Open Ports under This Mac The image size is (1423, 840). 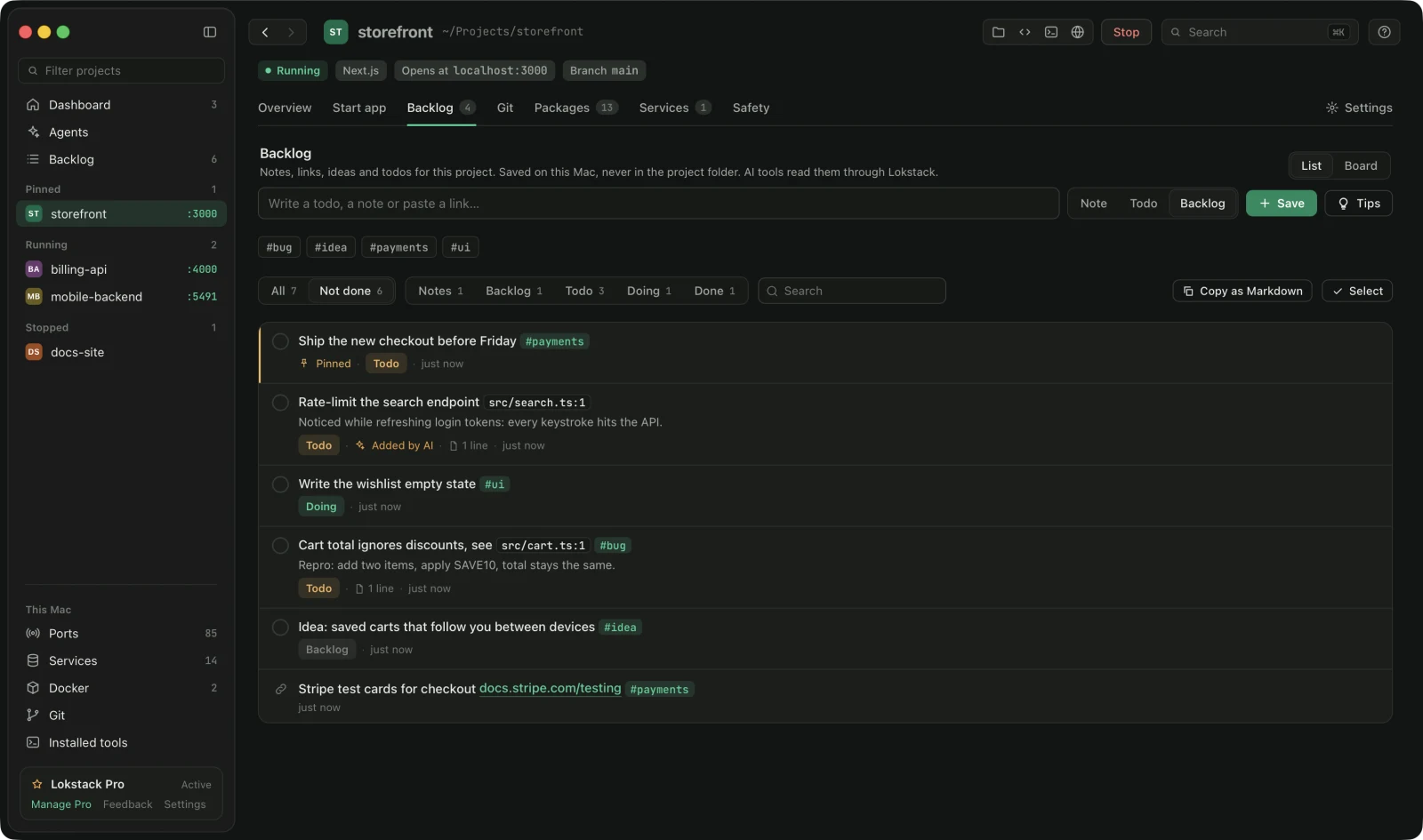pyautogui.click(x=121, y=634)
